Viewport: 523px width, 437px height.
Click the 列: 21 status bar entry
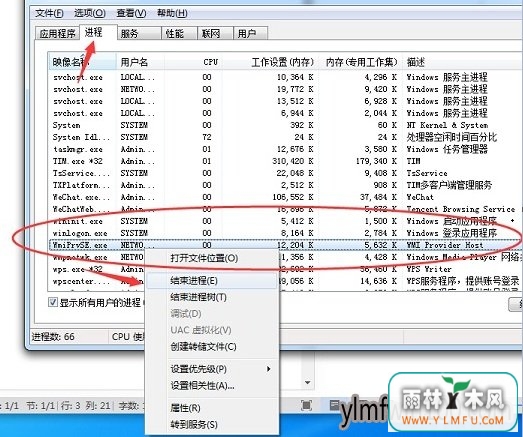click(98, 406)
